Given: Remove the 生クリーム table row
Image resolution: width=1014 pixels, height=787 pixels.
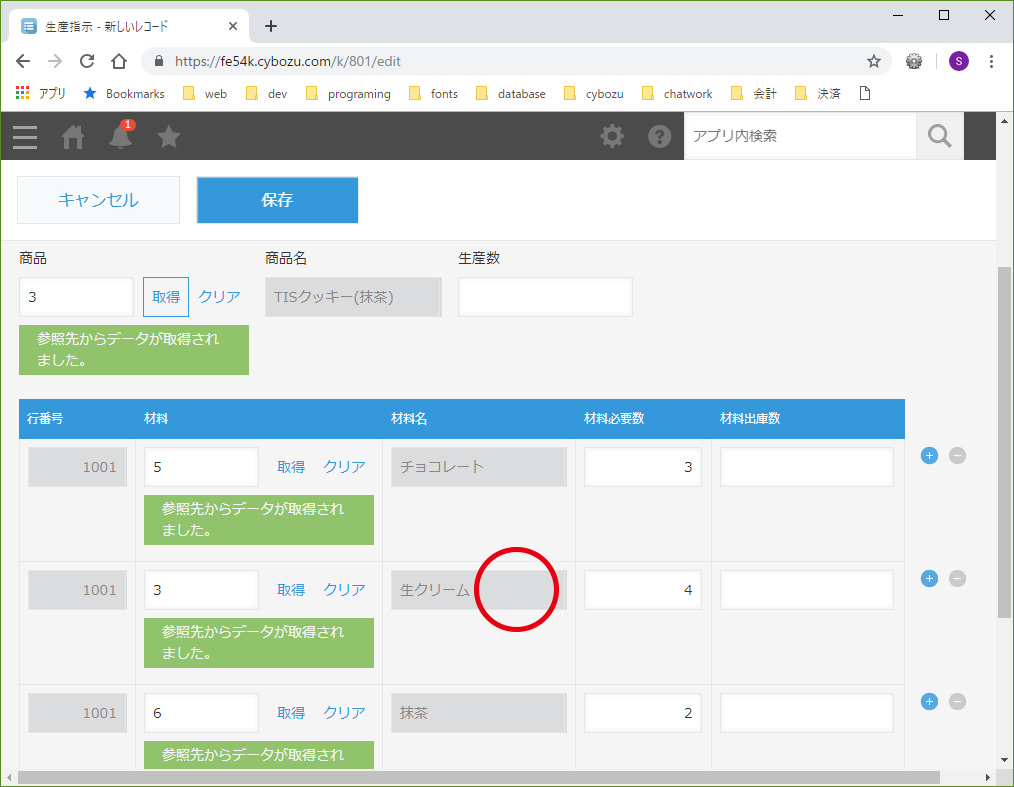Looking at the screenshot, I should tap(957, 579).
